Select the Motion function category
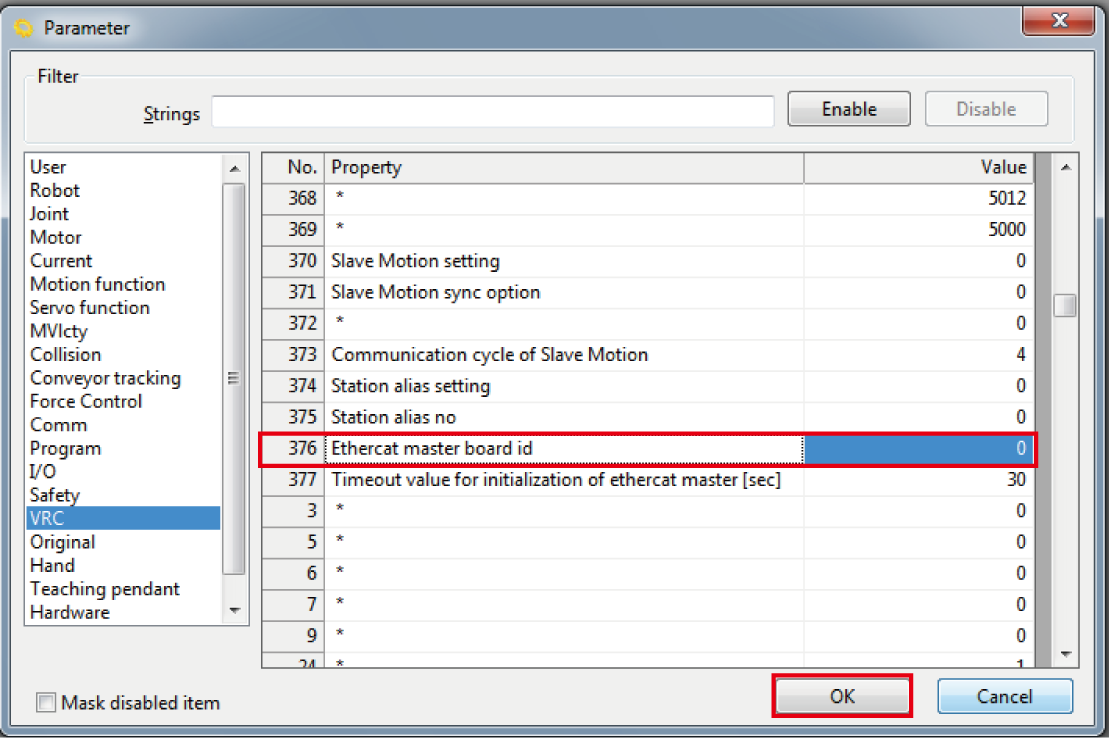The width and height of the screenshot is (1109, 738). point(98,285)
